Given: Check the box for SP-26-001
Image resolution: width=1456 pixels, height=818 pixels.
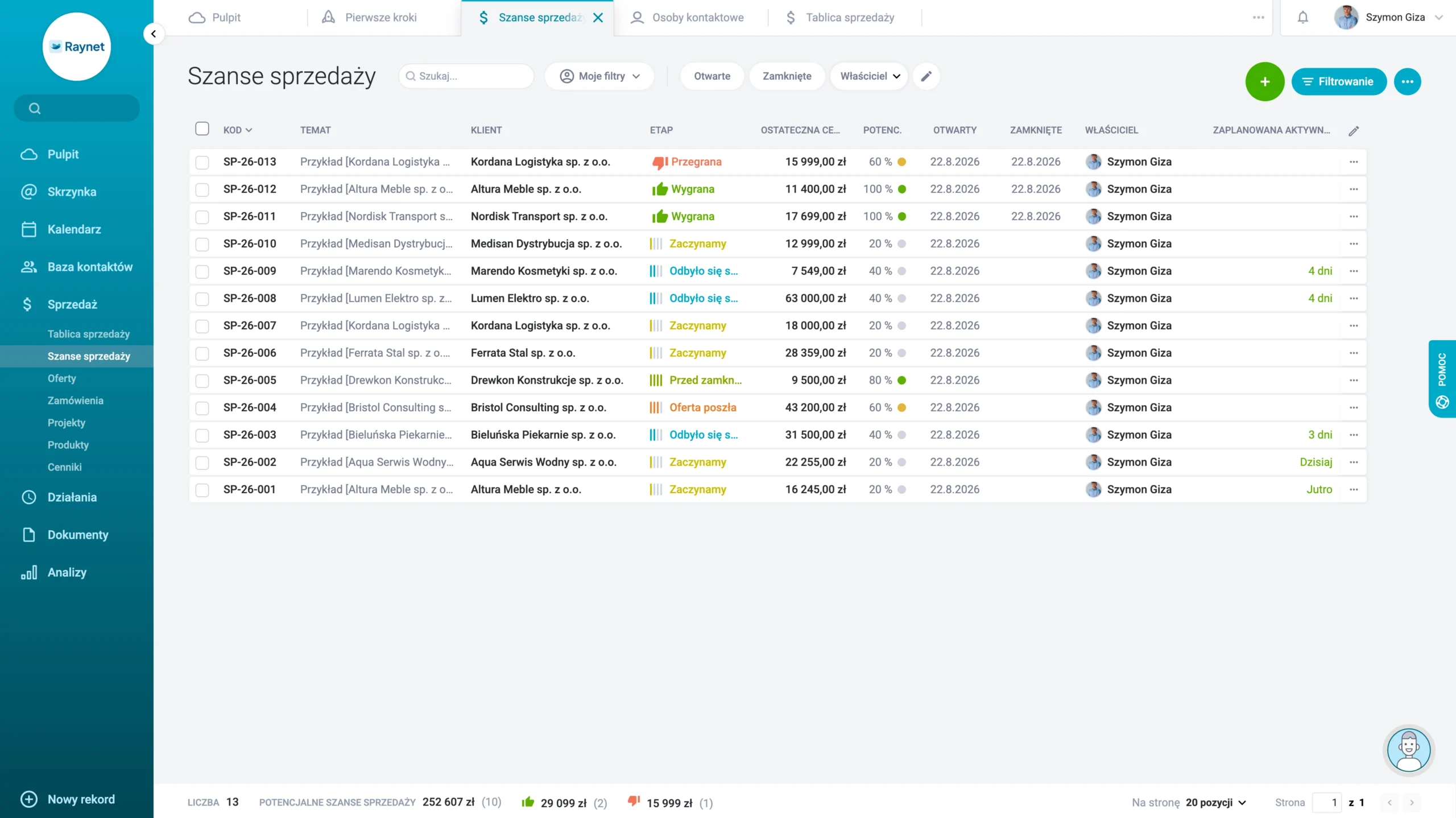Looking at the screenshot, I should pos(202,490).
